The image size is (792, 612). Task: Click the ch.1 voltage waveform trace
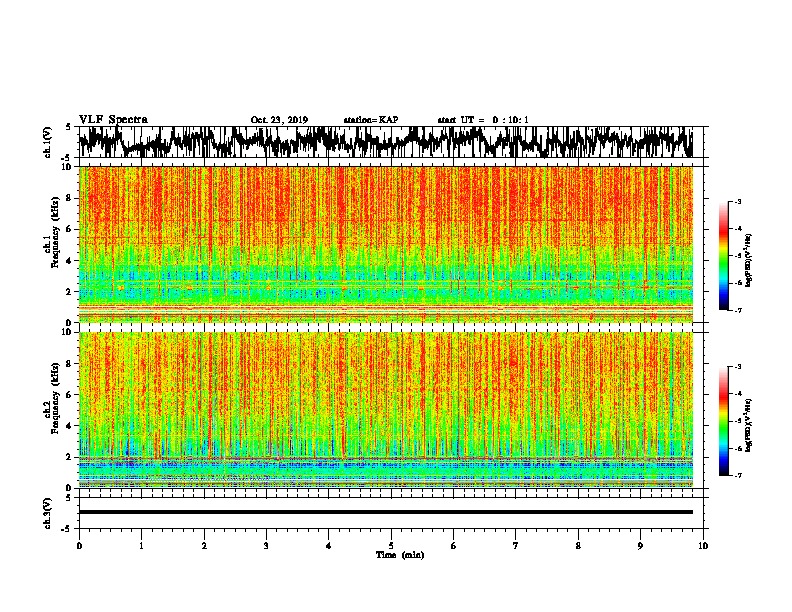(386, 142)
